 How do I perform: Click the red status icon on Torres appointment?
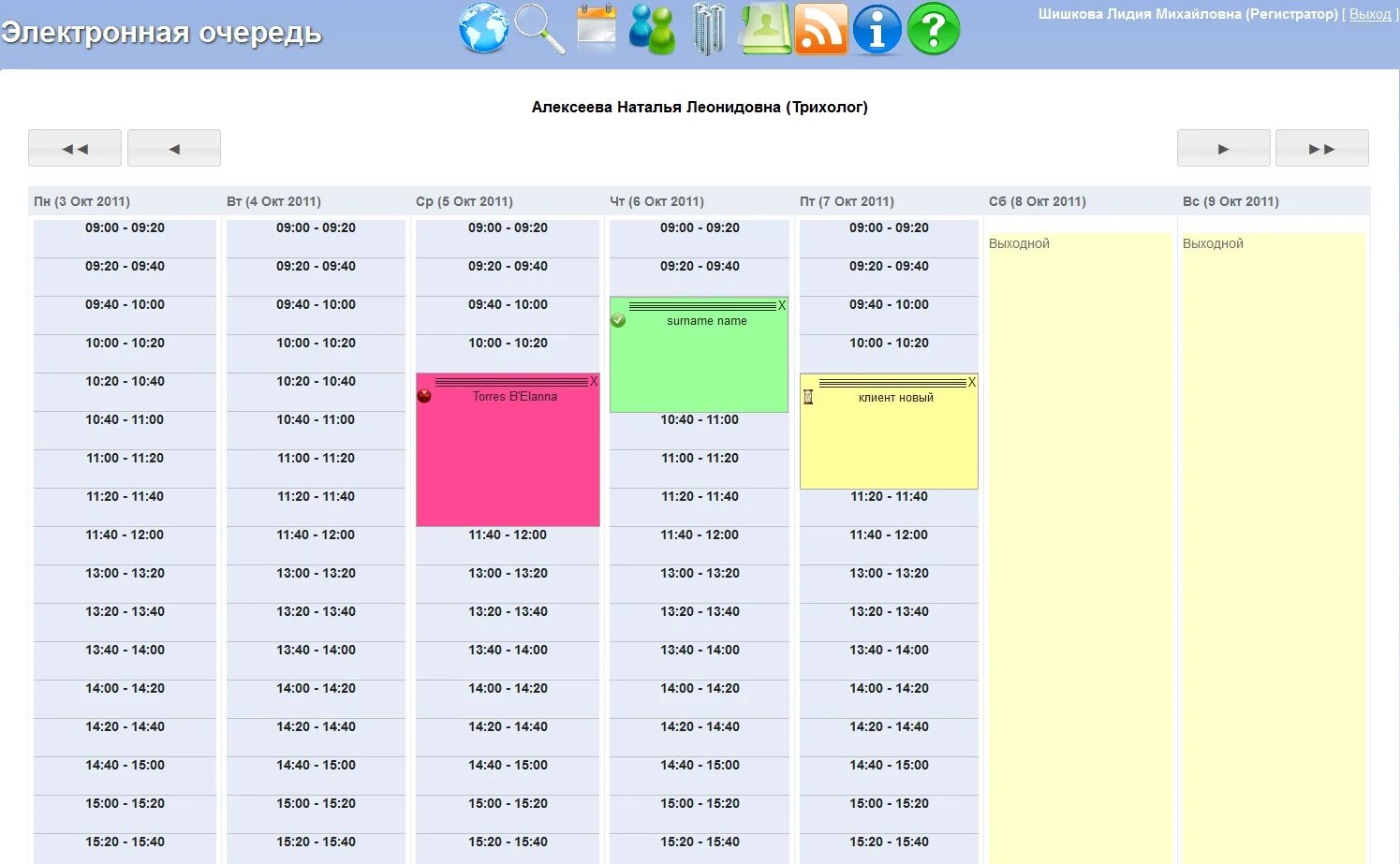[x=424, y=396]
